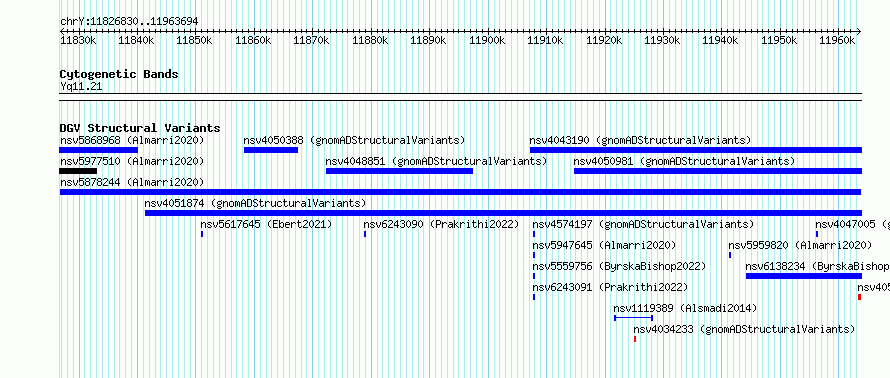Open the nsv4043190 gnomAD variant label

point(640,140)
